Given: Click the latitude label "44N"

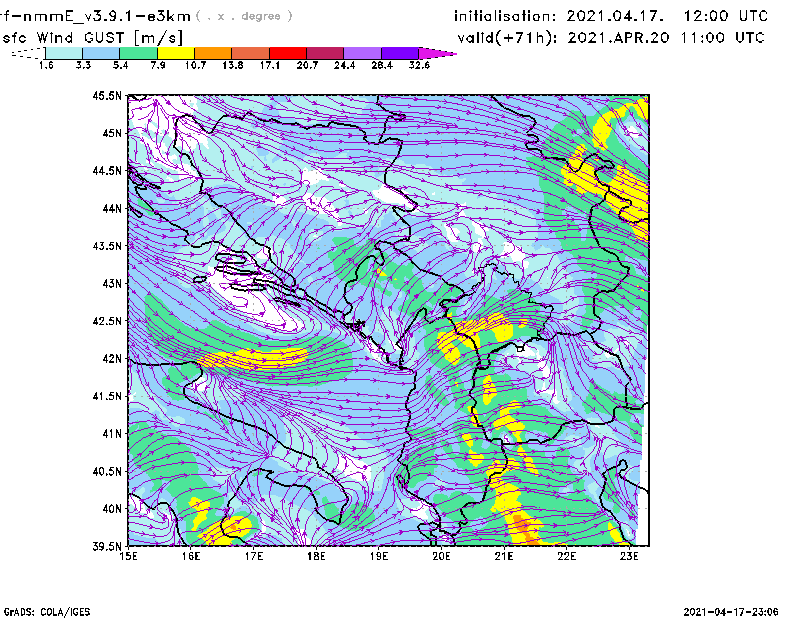Looking at the screenshot, I should (112, 208).
